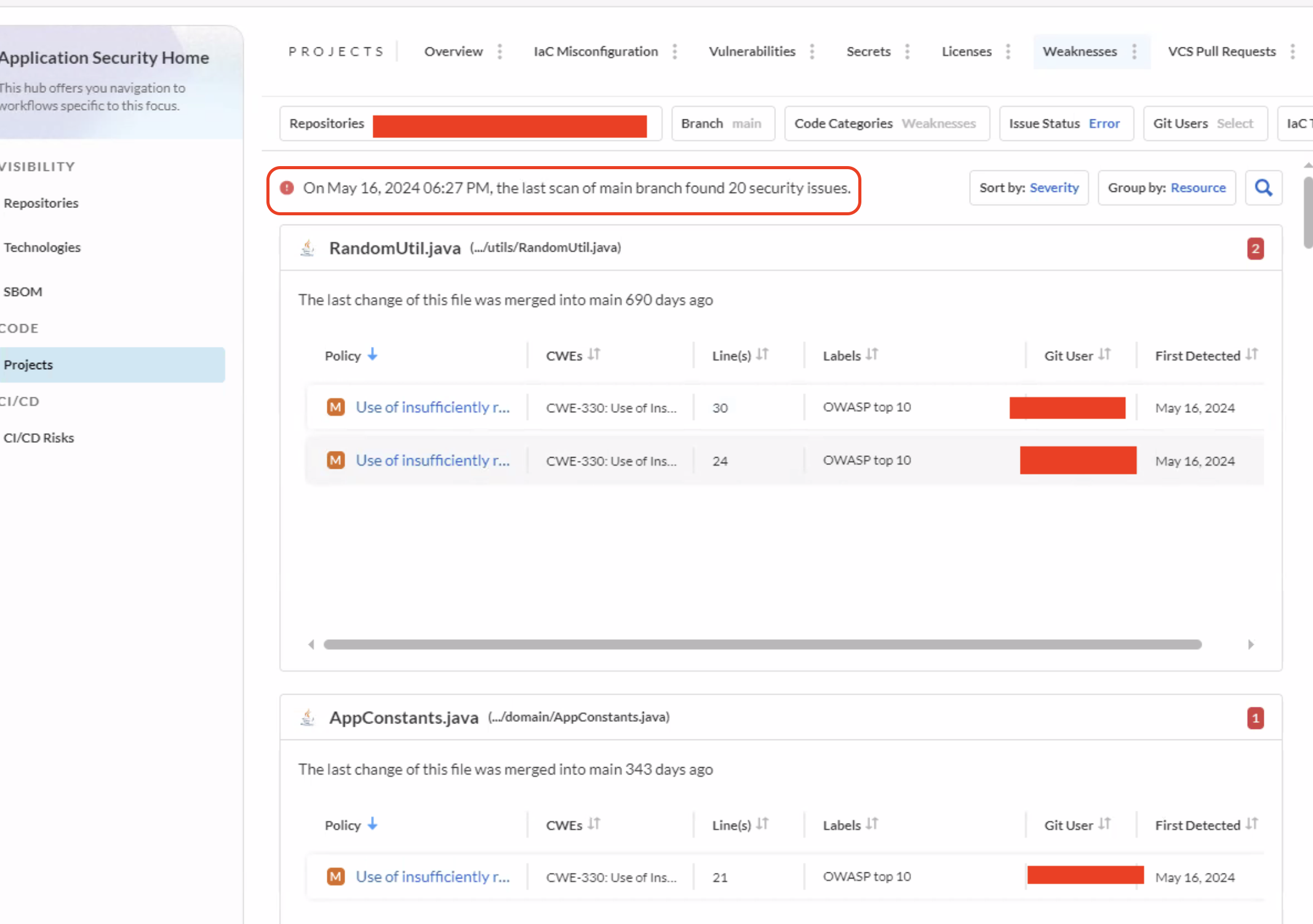Screen dimensions: 1313x924
Task: Open kebab menu next to Weaknesses tab
Action: [1134, 52]
